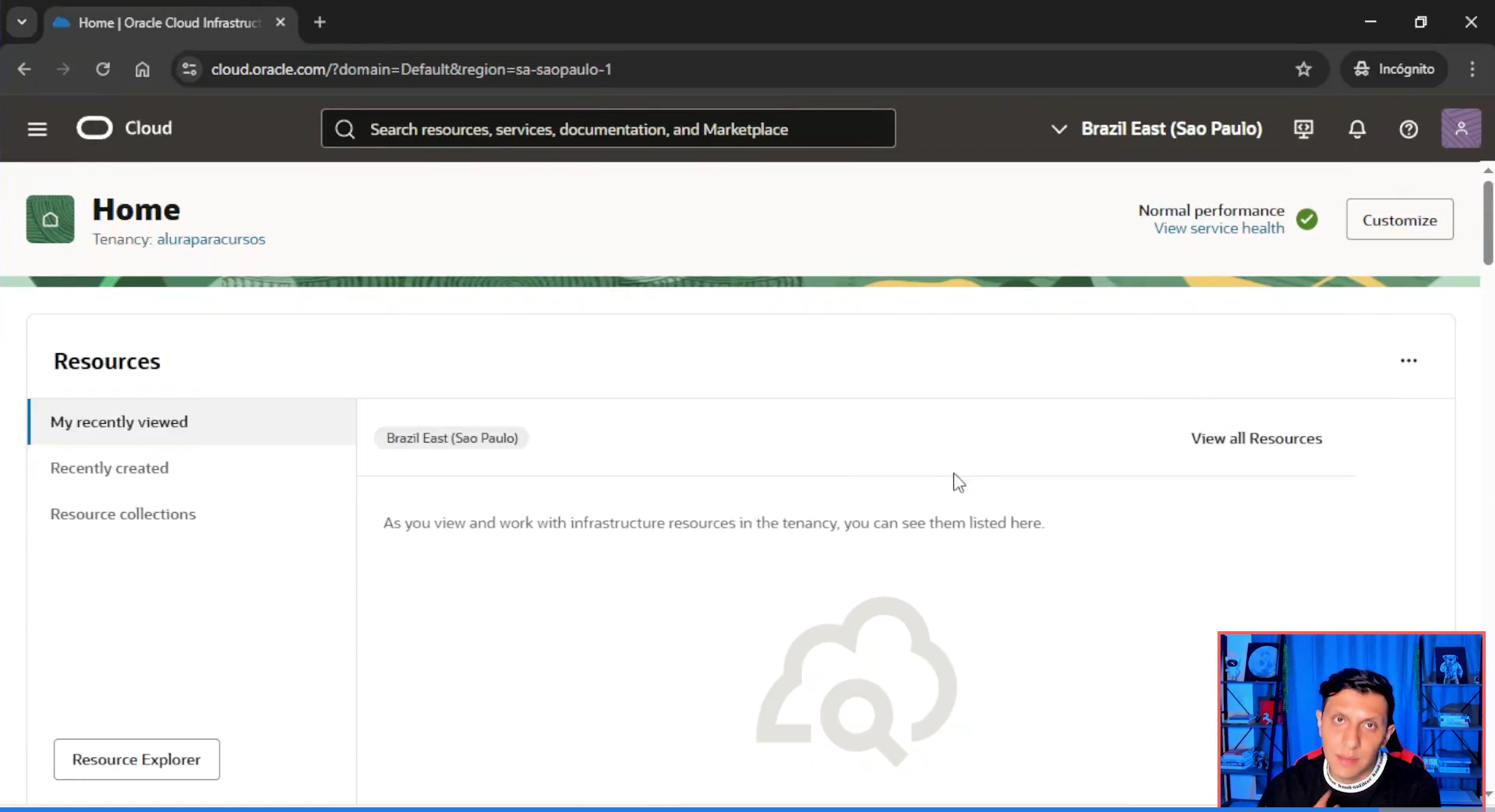Open the help question mark menu
The height and width of the screenshot is (812, 1495).
(x=1408, y=129)
